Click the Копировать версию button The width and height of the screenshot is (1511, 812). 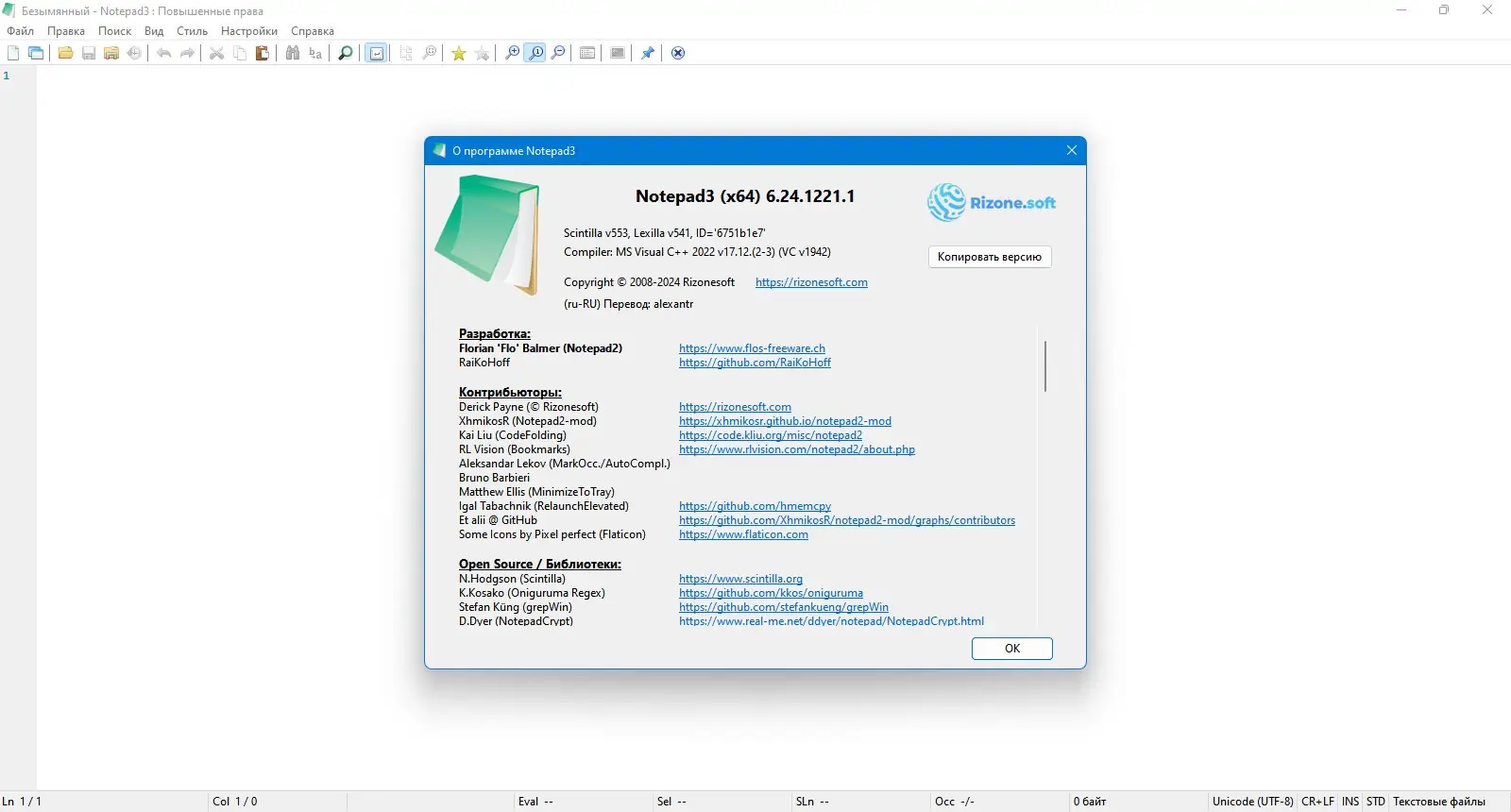click(990, 257)
